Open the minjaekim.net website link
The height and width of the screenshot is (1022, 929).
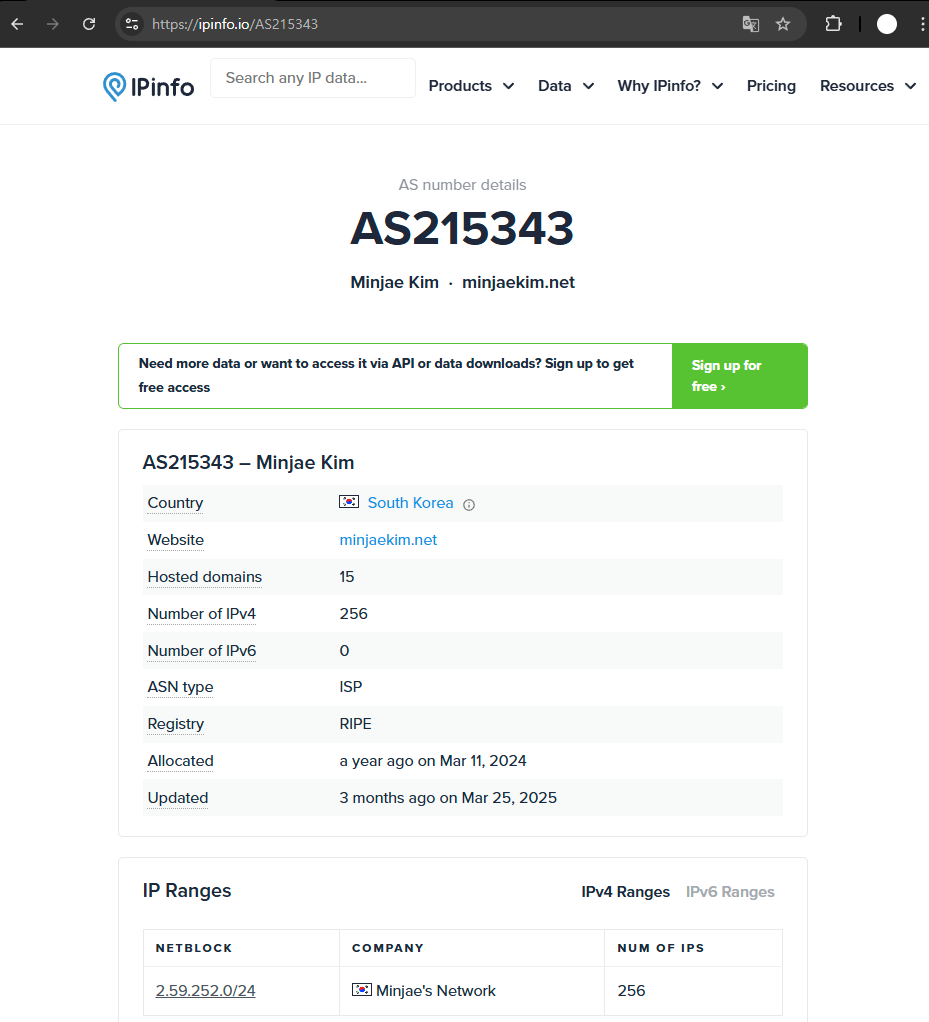click(x=388, y=540)
